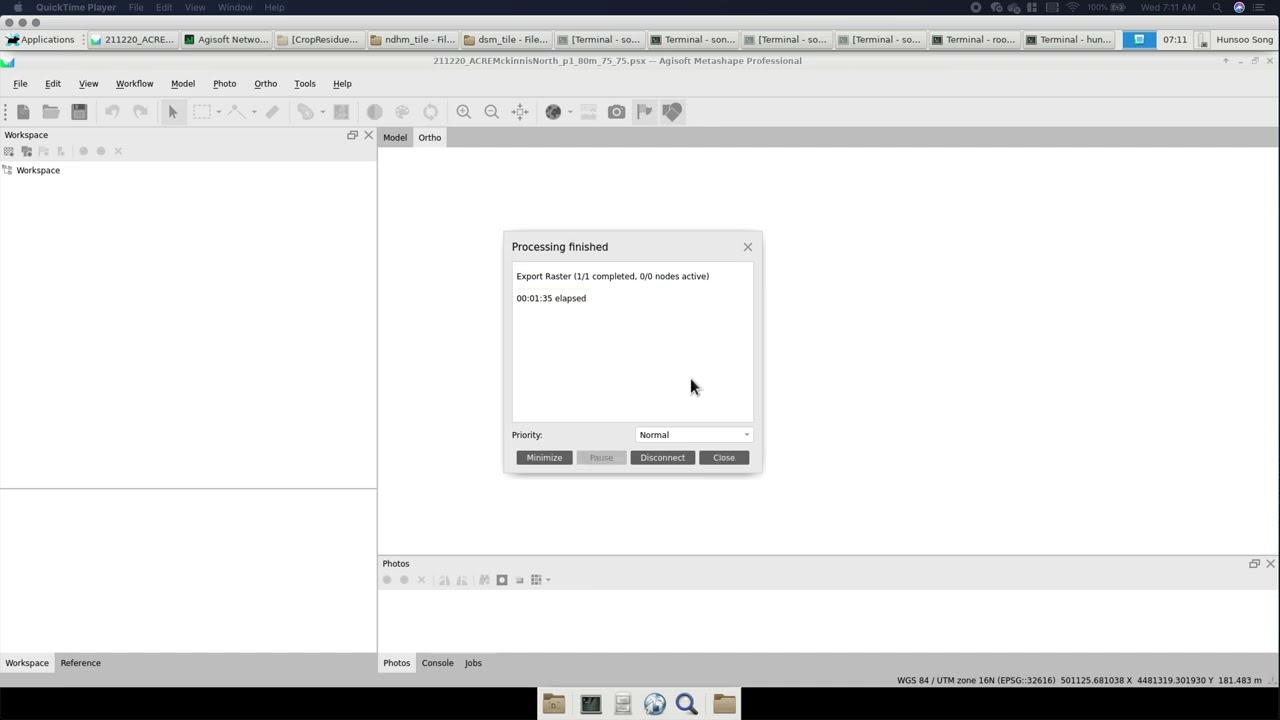
Task: Open the File menu in Metashape
Action: coord(20,84)
